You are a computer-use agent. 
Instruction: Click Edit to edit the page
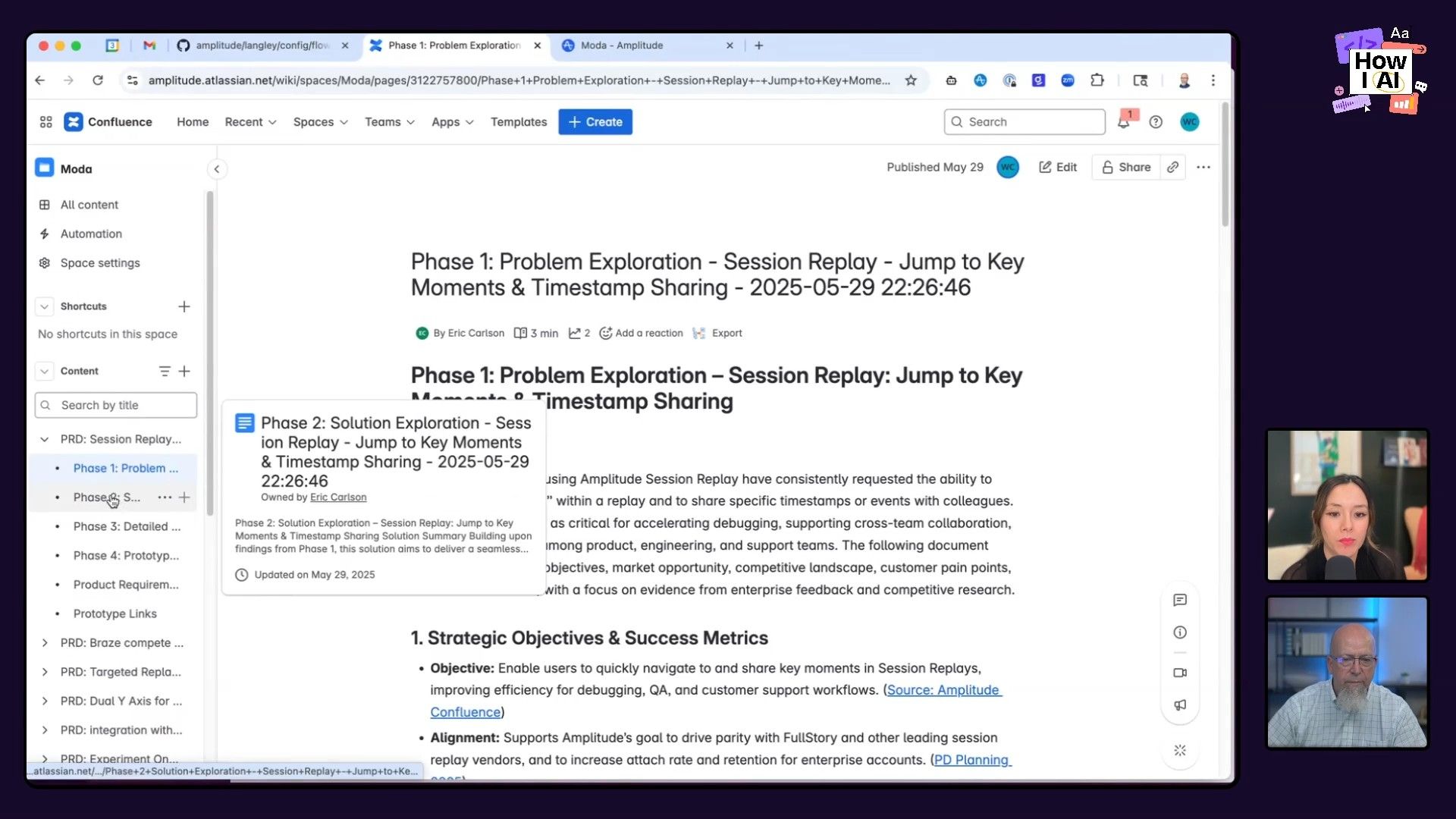pos(1058,167)
